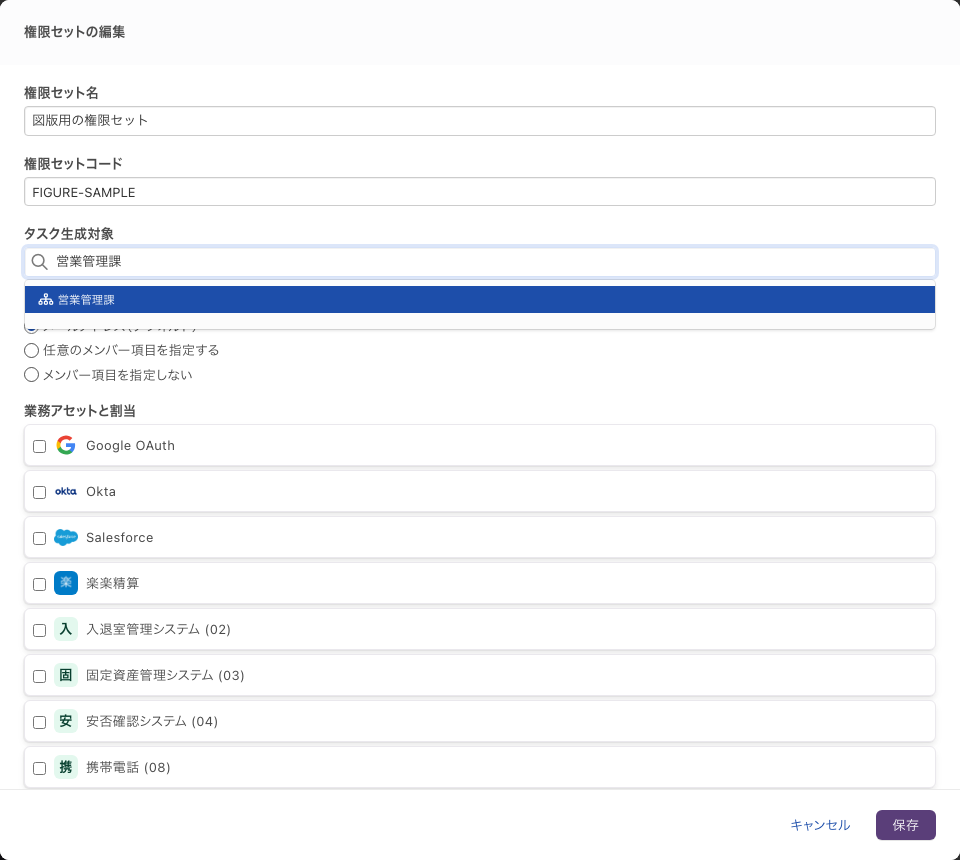Click the Google OAuth logo icon

[66, 446]
